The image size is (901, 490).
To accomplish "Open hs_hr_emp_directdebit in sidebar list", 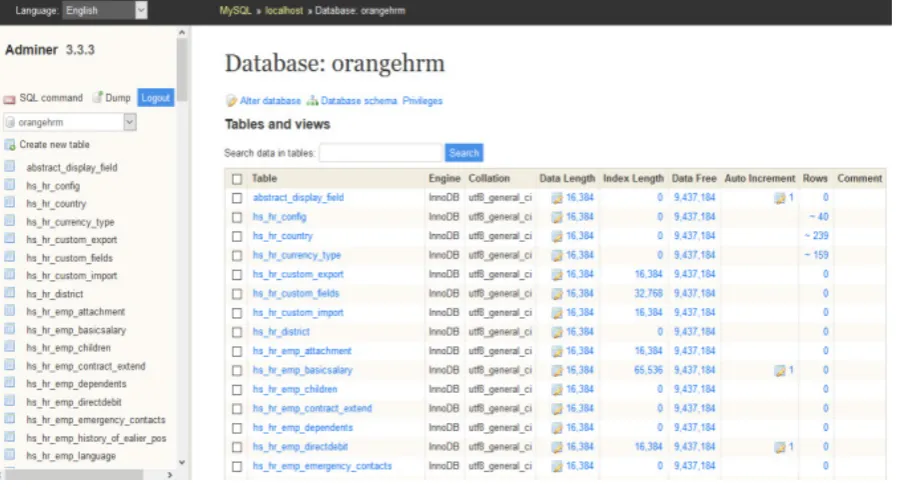I will coord(74,402).
